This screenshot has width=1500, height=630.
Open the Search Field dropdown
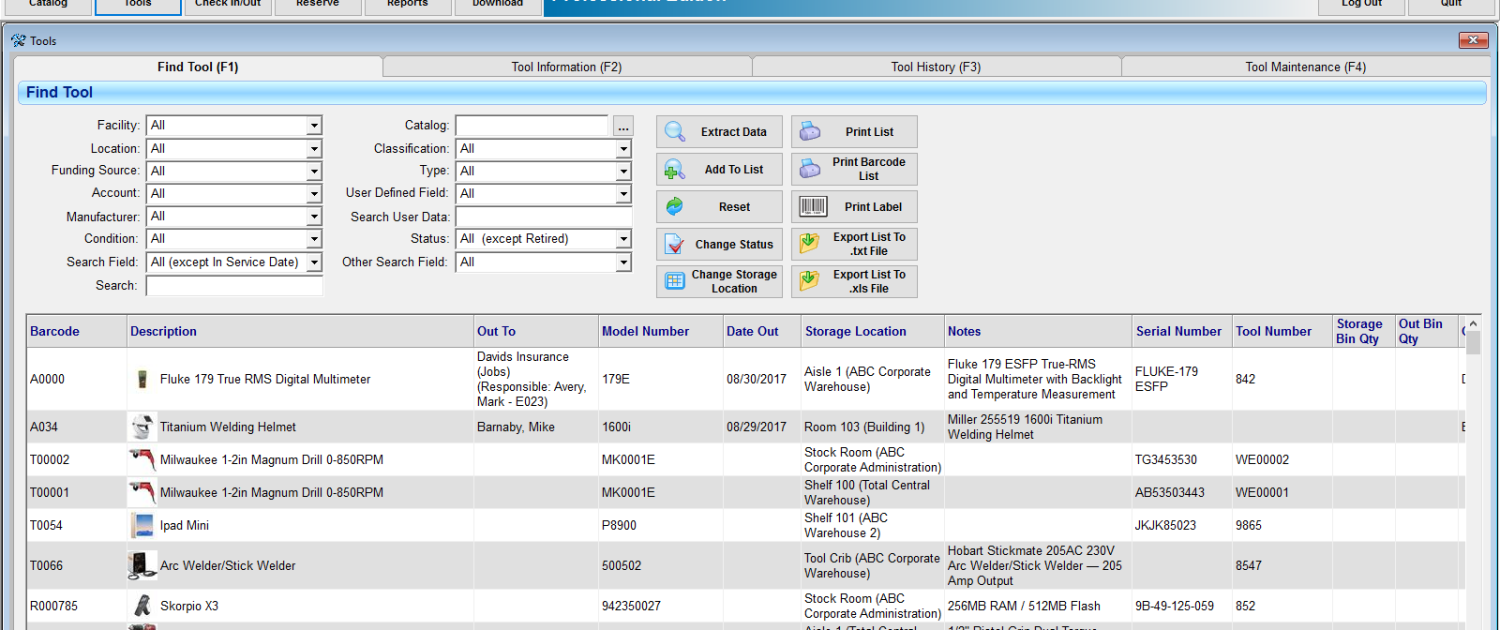tap(314, 262)
